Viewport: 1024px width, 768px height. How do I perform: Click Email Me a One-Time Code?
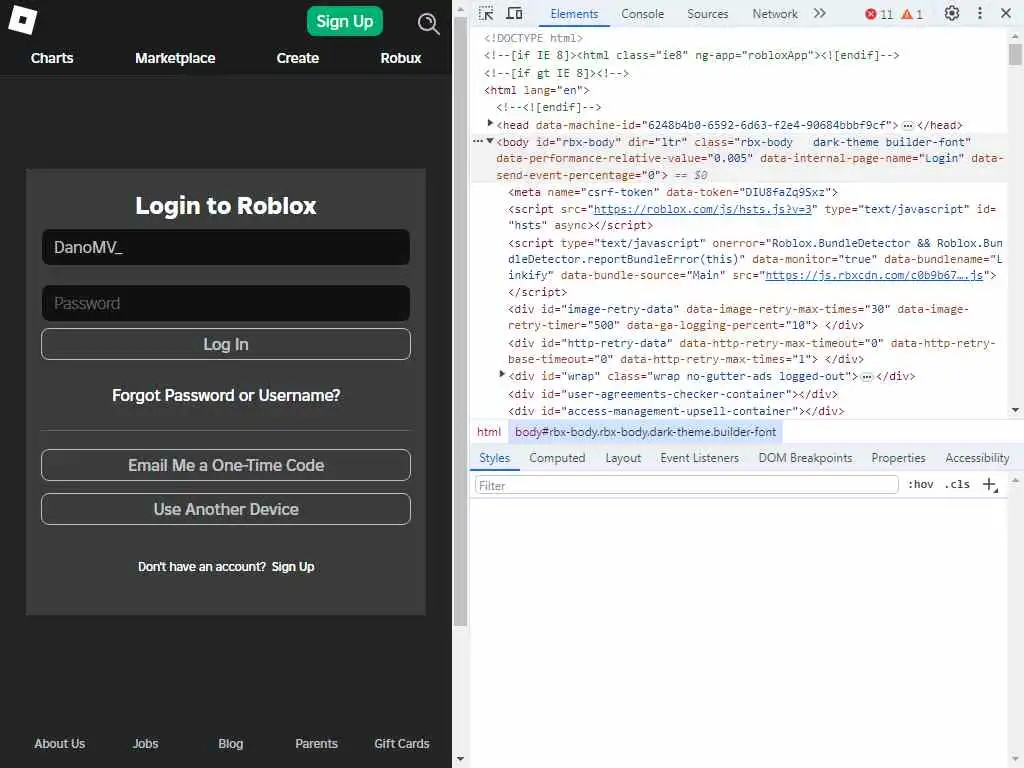(x=226, y=465)
